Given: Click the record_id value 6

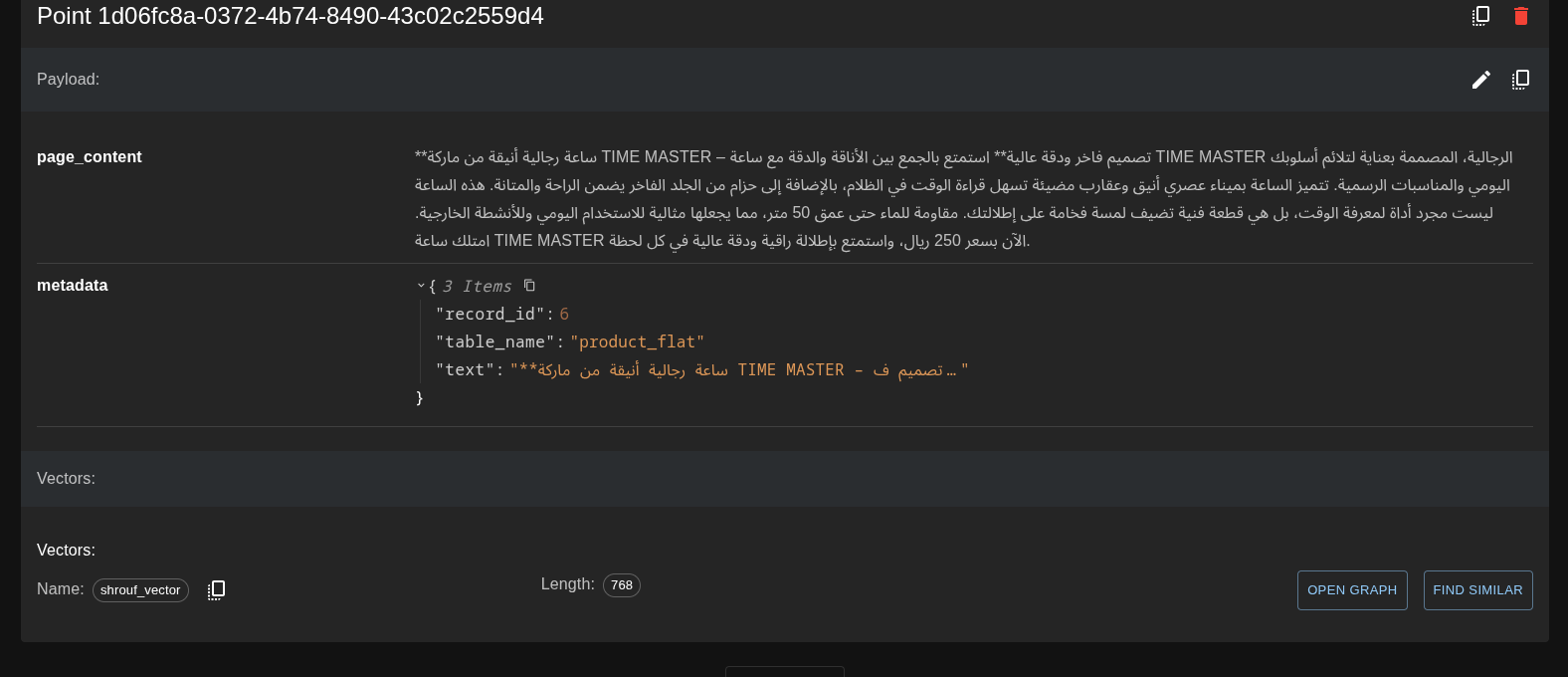Looking at the screenshot, I should (x=564, y=315).
